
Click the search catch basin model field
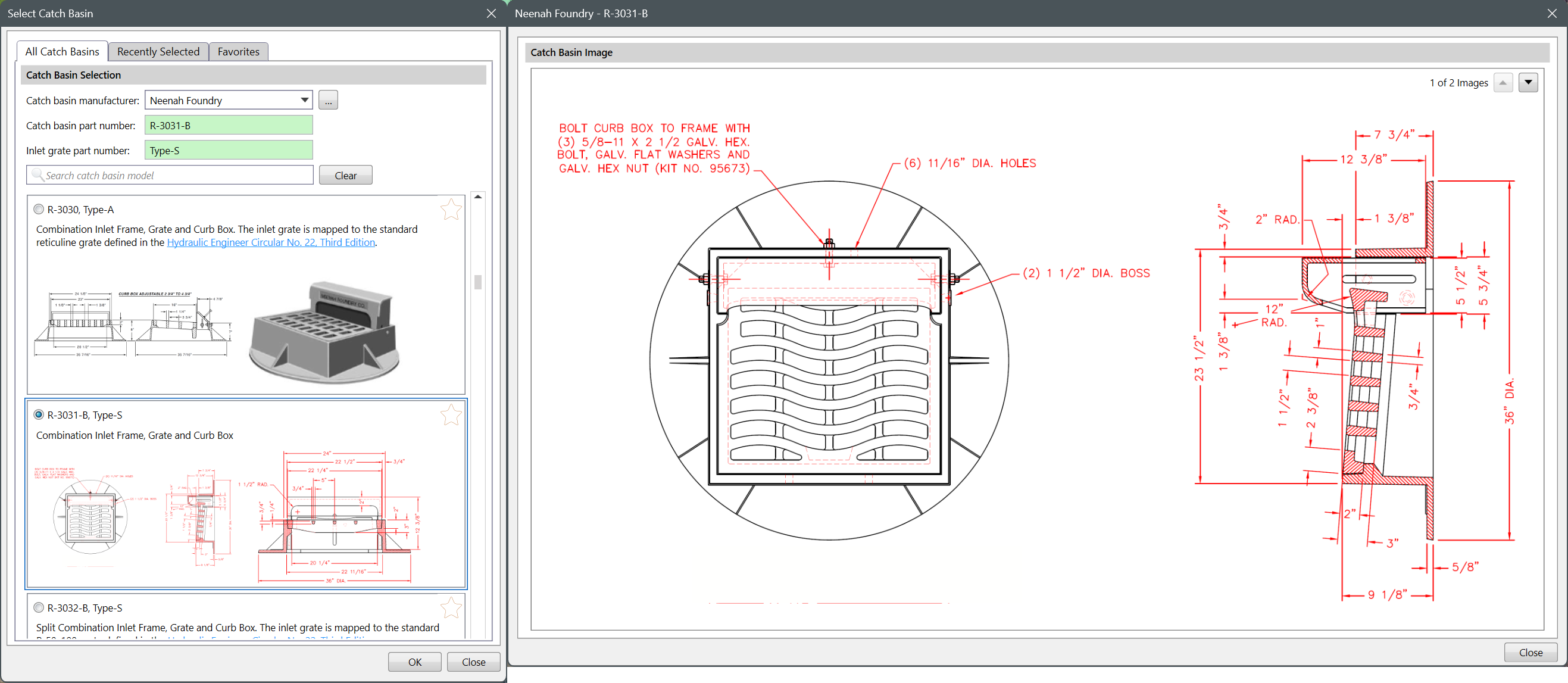click(177, 175)
